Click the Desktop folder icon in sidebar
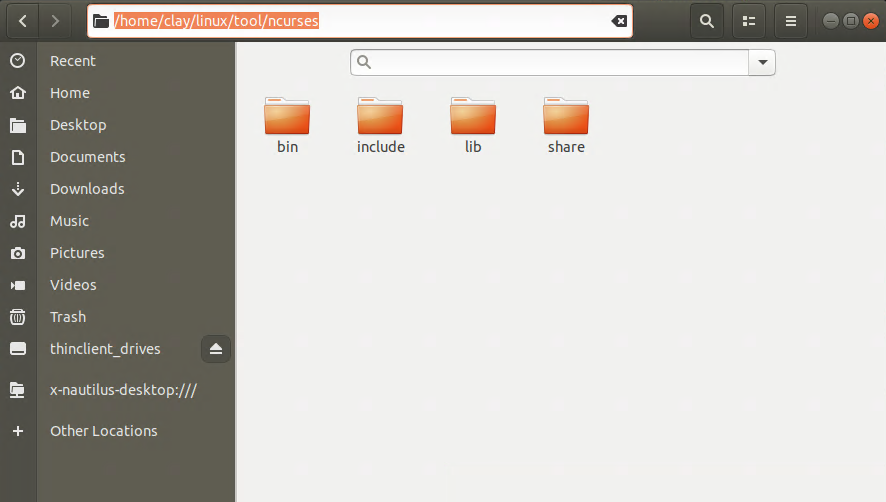Image resolution: width=886 pixels, height=502 pixels. point(18,125)
